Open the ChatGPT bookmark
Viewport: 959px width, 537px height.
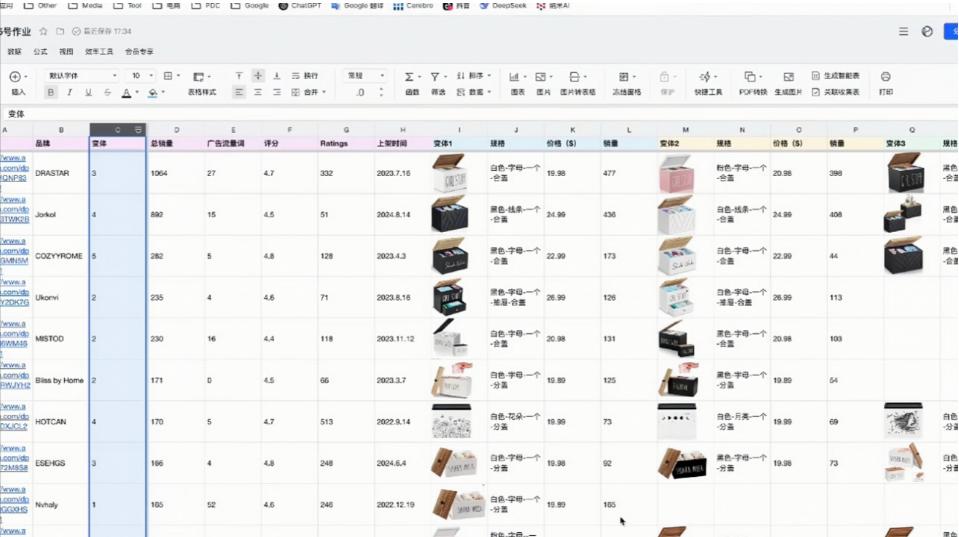tap(300, 6)
